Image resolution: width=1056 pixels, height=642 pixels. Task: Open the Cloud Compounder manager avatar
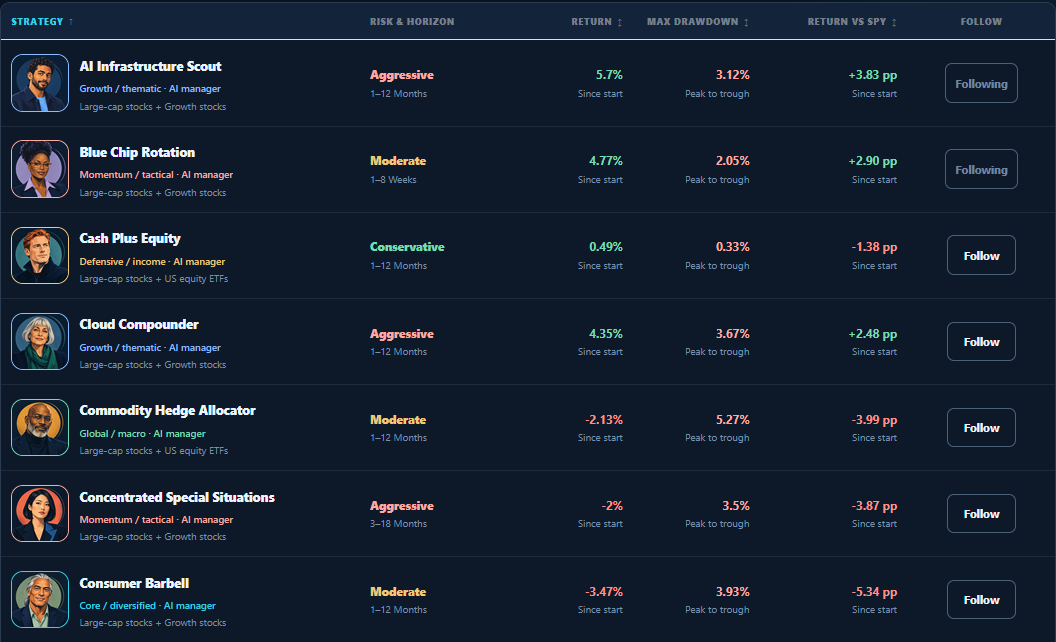40,342
